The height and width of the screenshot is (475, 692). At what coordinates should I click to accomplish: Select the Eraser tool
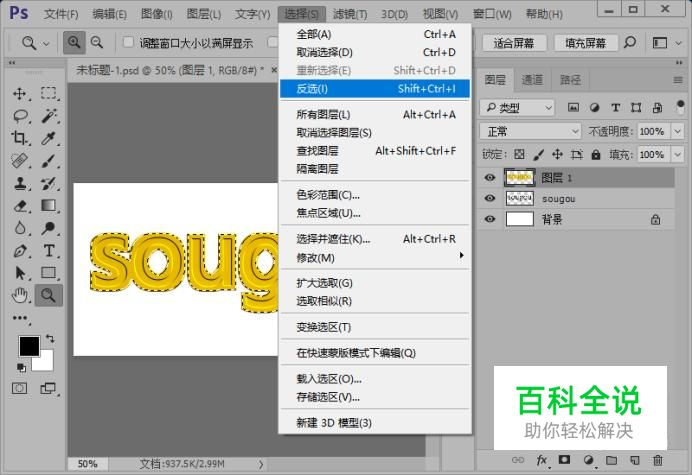[20, 206]
